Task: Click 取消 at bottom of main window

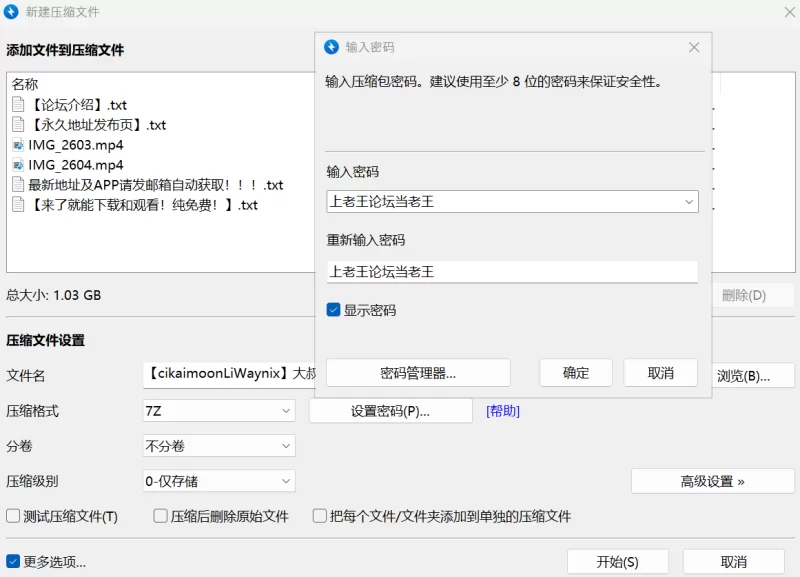Action: (734, 562)
